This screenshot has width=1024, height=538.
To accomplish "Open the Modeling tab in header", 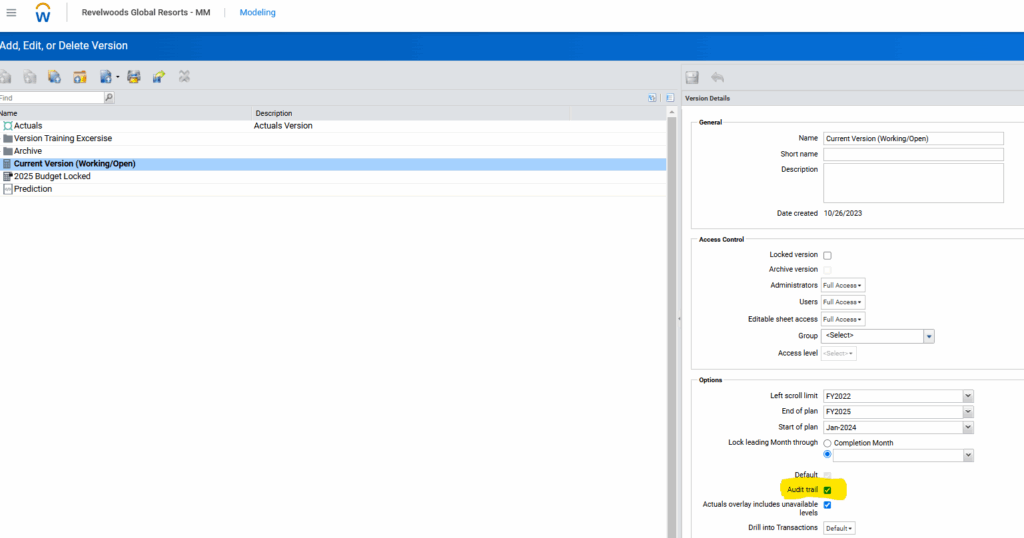I will pos(257,13).
